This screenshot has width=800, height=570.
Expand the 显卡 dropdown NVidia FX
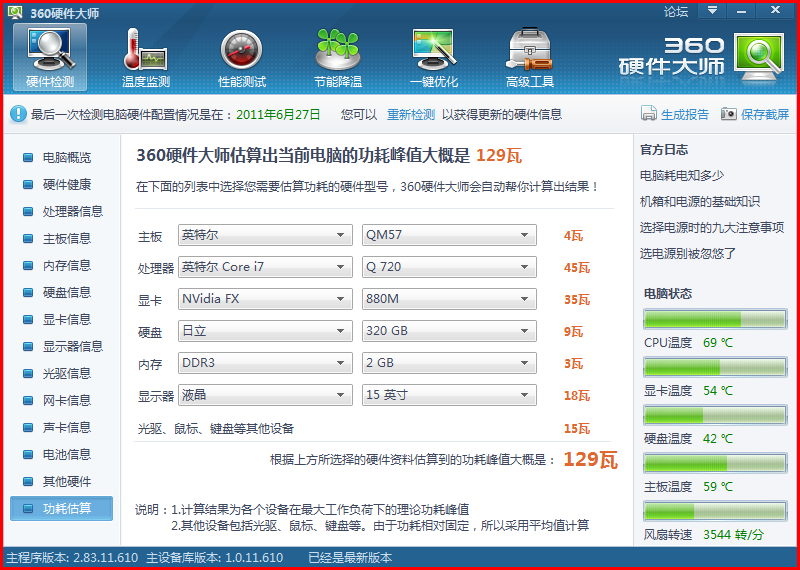click(x=265, y=299)
